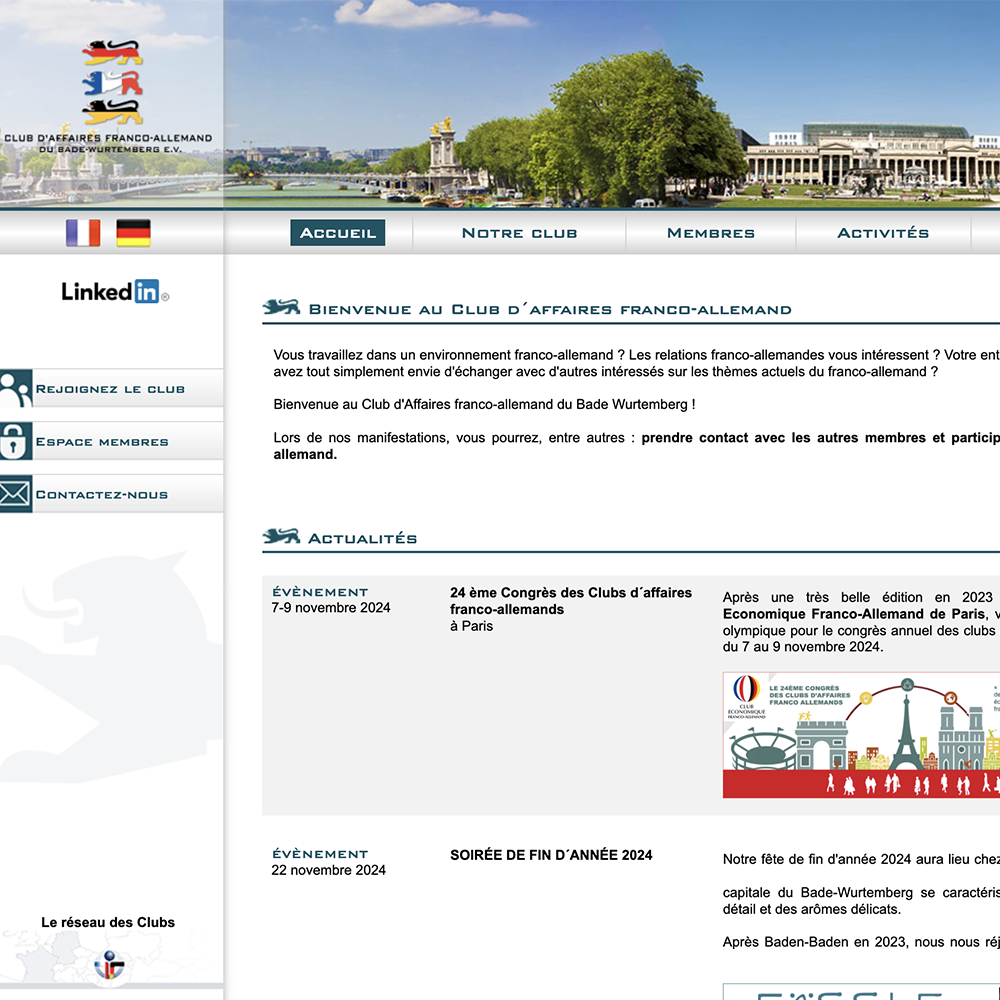Open the Notre club menu
The width and height of the screenshot is (1000, 1000).
pyautogui.click(x=519, y=233)
